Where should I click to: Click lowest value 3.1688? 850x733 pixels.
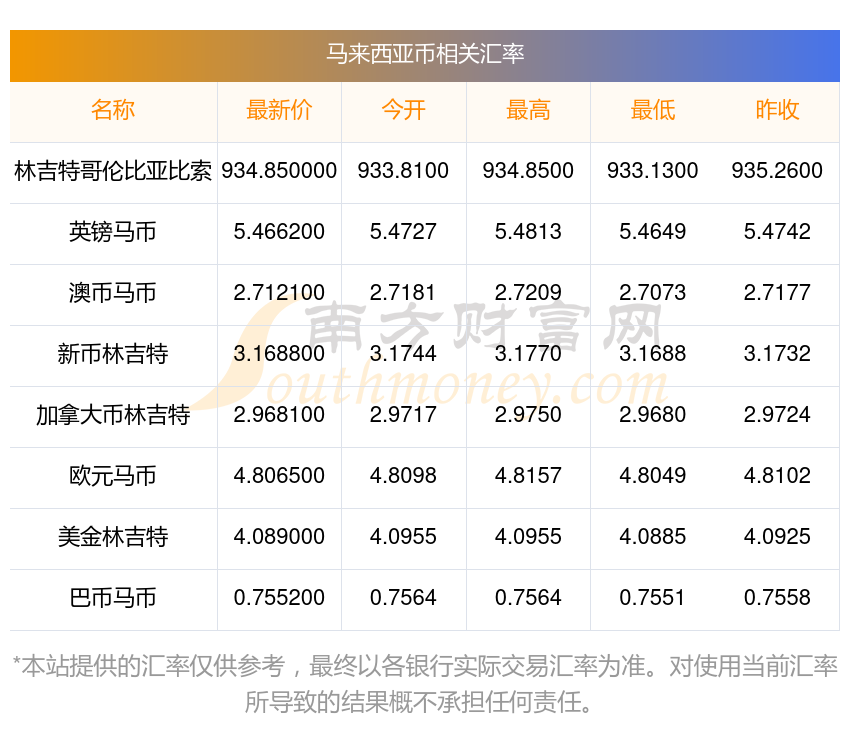point(653,354)
